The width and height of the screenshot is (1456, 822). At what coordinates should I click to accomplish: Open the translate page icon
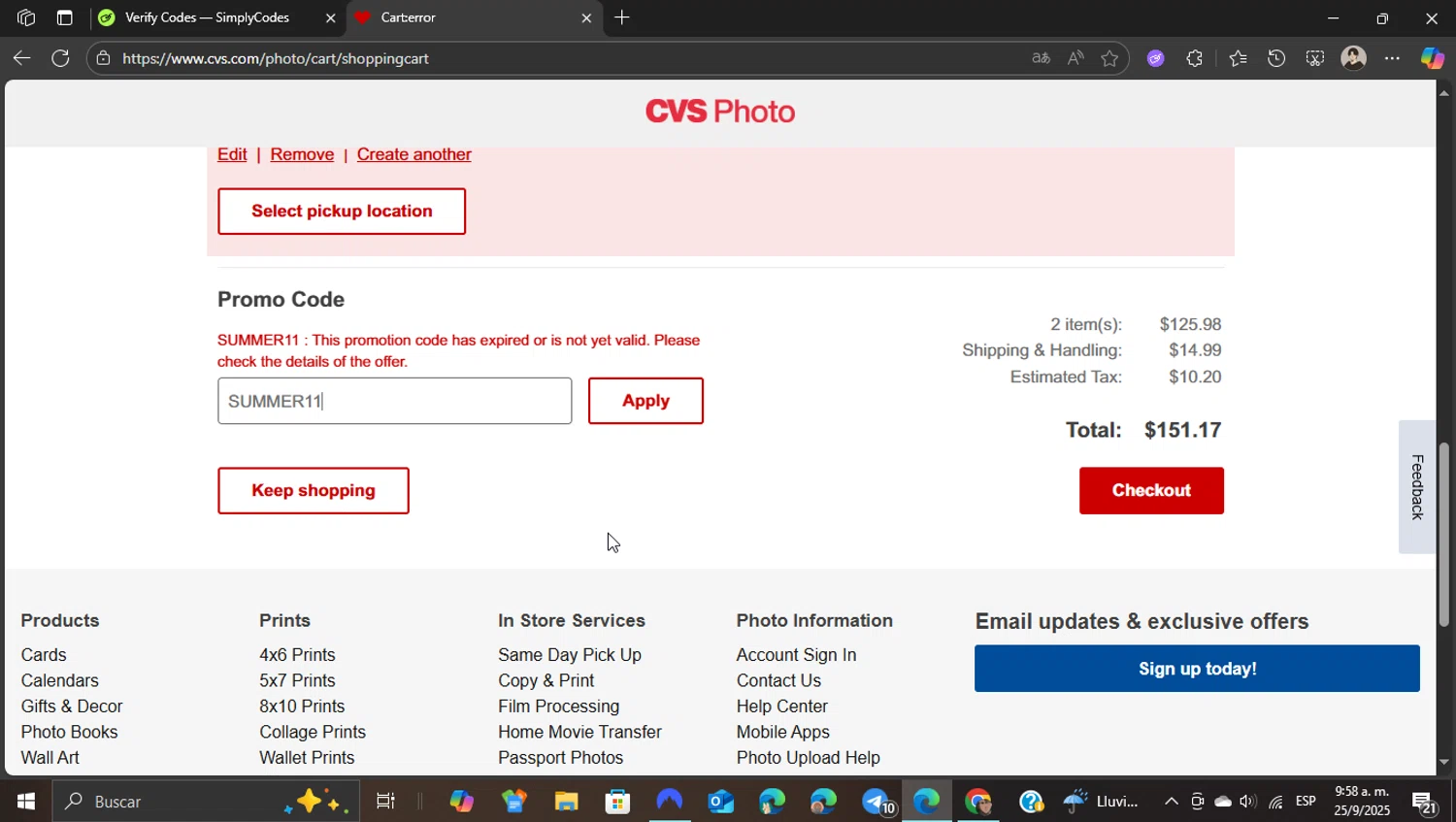[1041, 58]
